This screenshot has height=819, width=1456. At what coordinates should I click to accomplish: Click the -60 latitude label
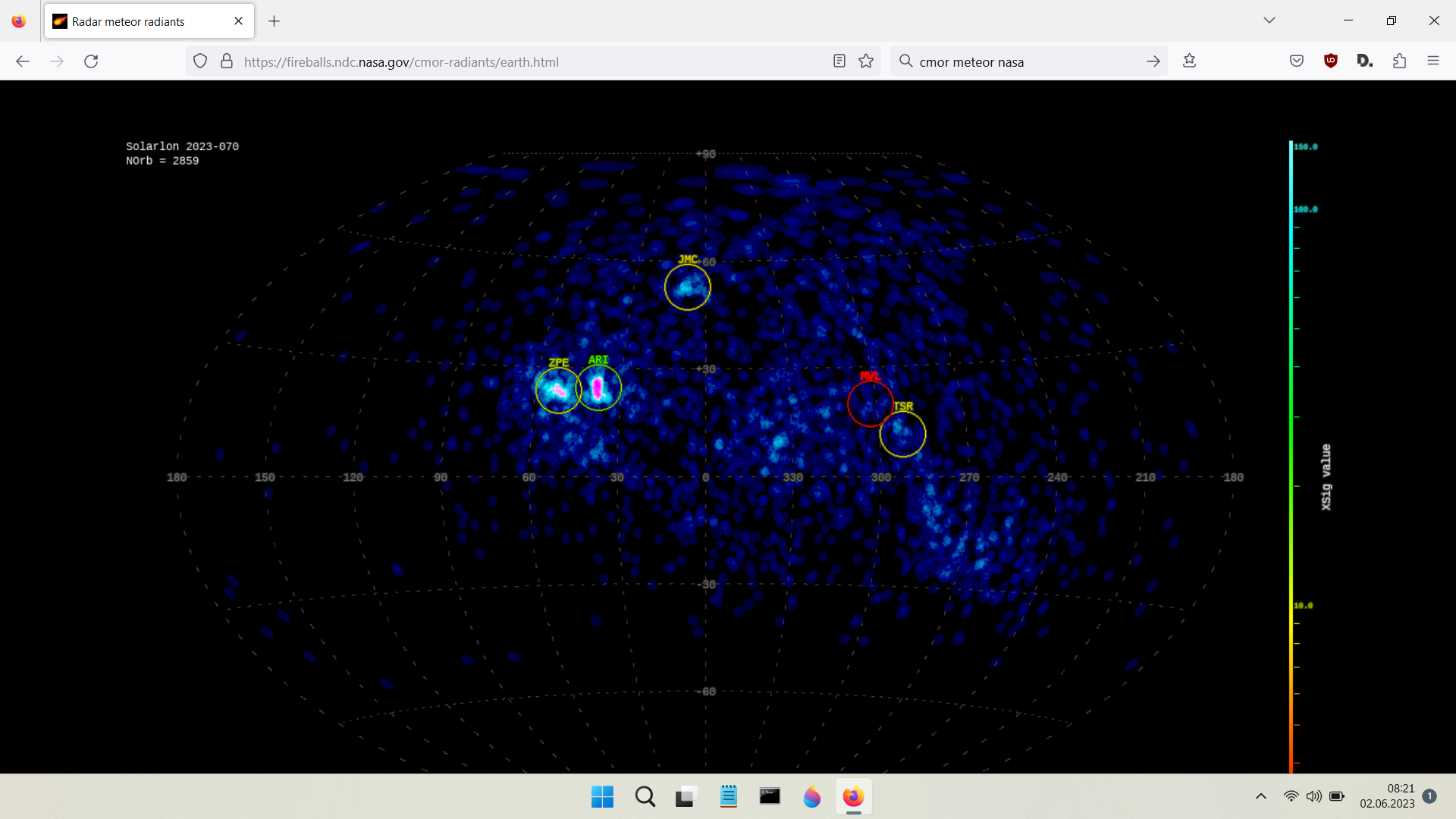point(706,692)
